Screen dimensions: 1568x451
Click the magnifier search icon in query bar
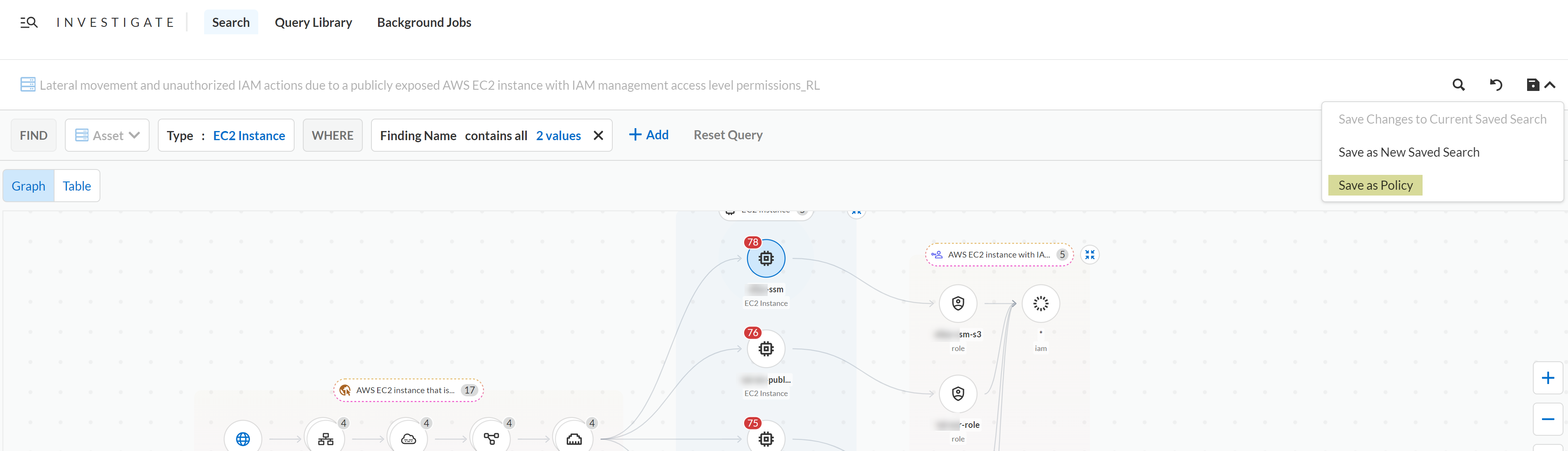click(x=1459, y=85)
